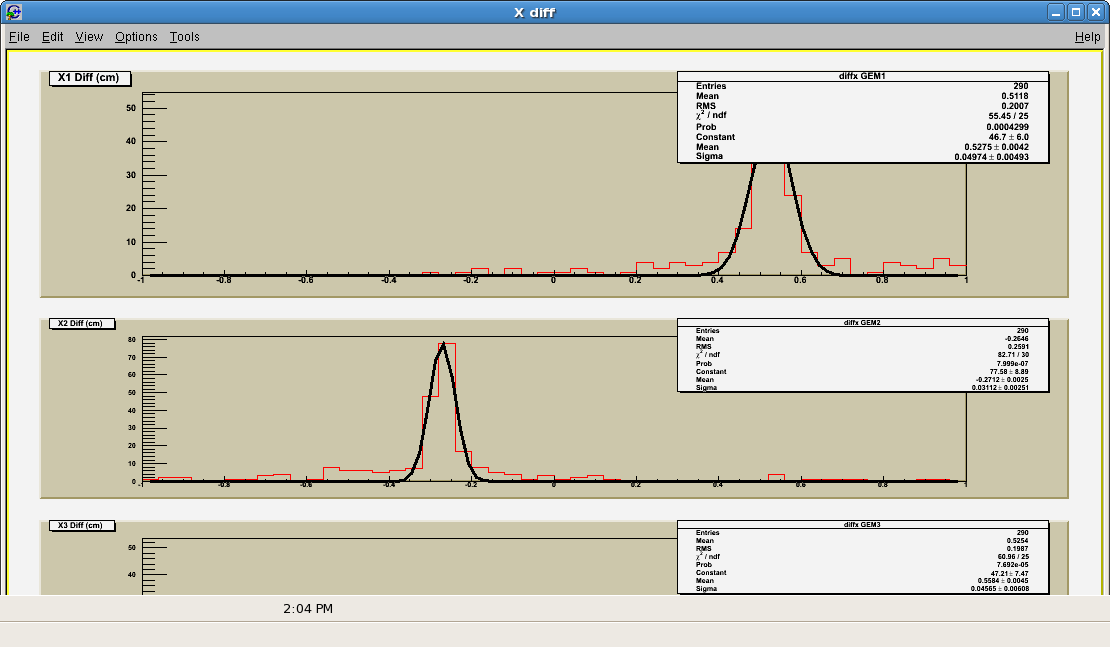Viewport: 1110px width, 647px height.
Task: Click the diffx GEM1 stats box title
Action: click(862, 76)
